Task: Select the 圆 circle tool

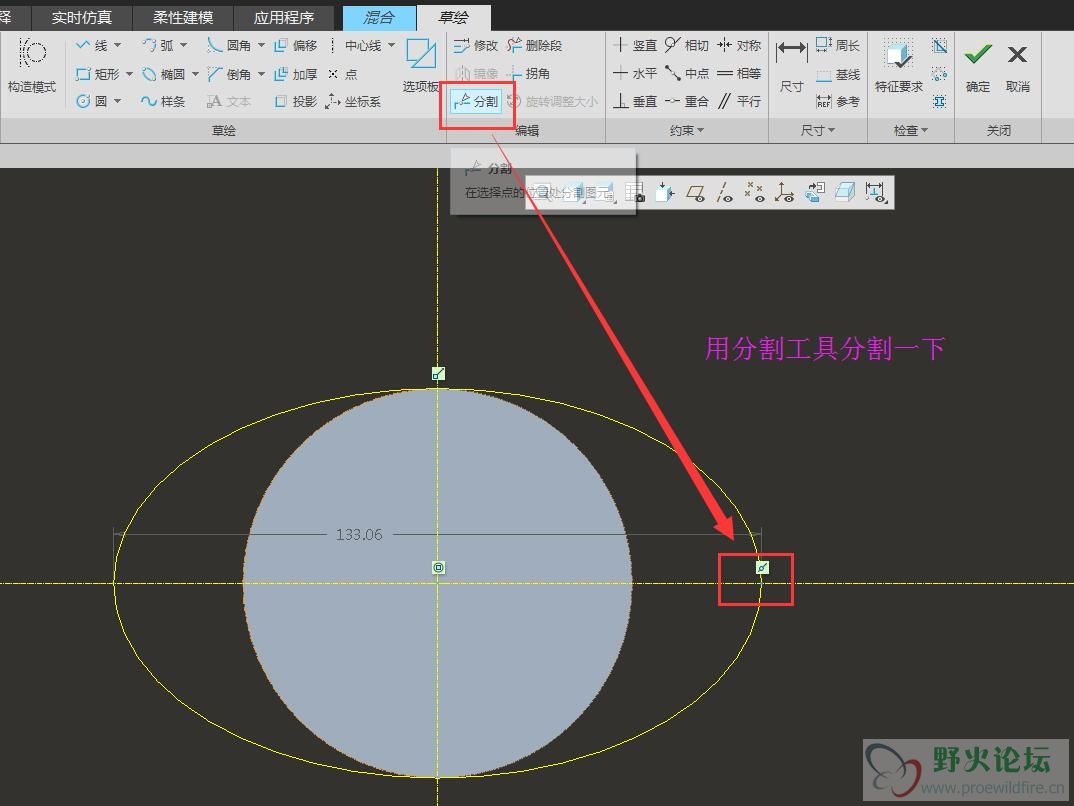Action: click(x=92, y=101)
